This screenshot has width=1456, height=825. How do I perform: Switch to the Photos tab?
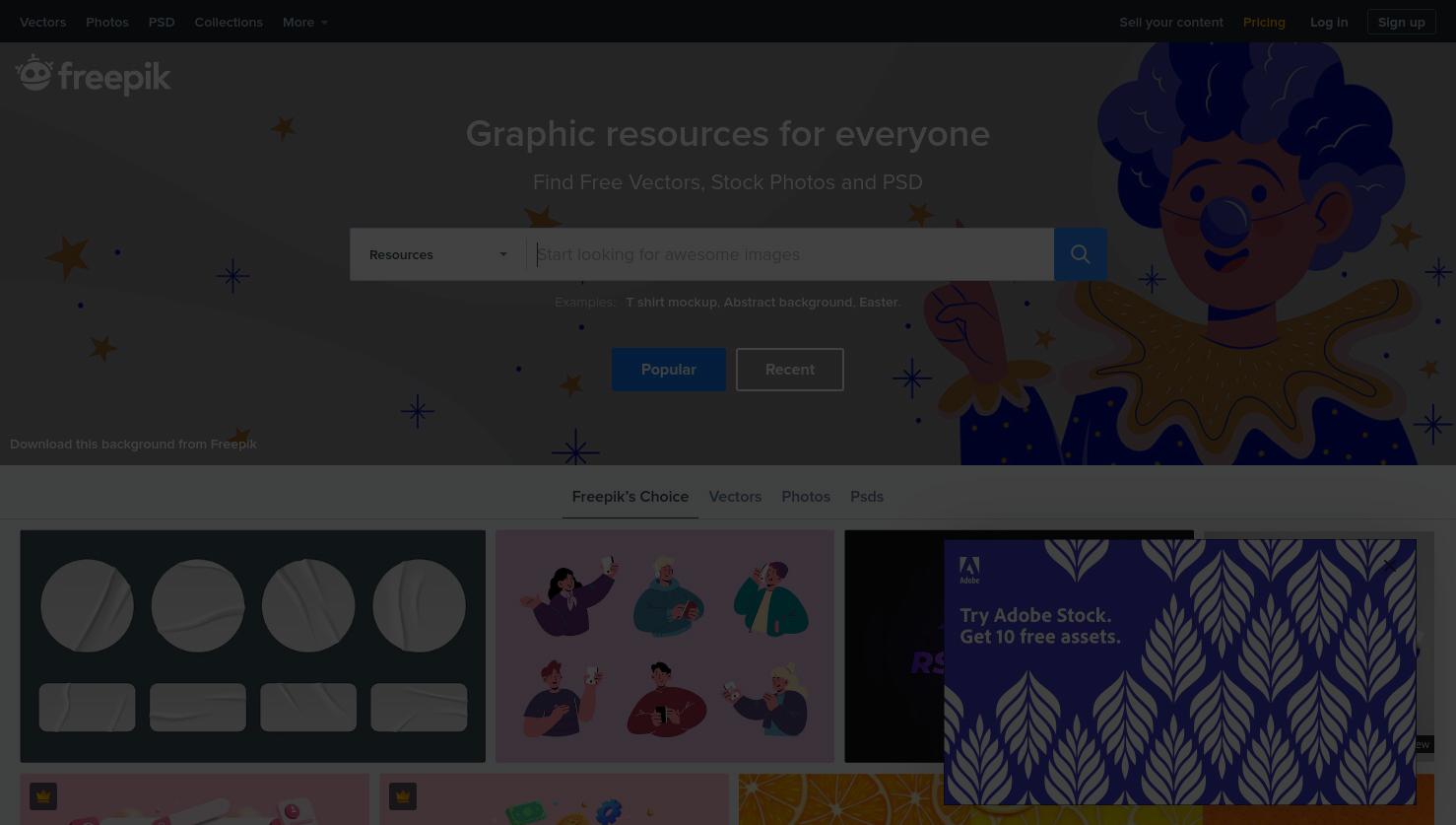point(806,497)
